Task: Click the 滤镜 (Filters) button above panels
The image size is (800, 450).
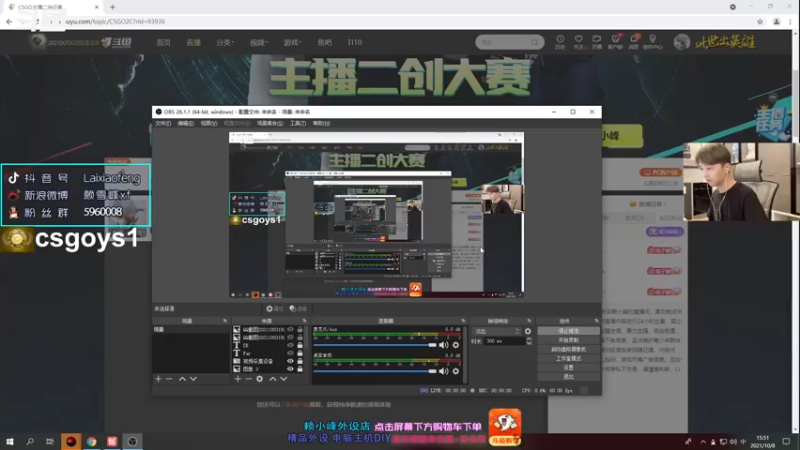Action: (298, 309)
